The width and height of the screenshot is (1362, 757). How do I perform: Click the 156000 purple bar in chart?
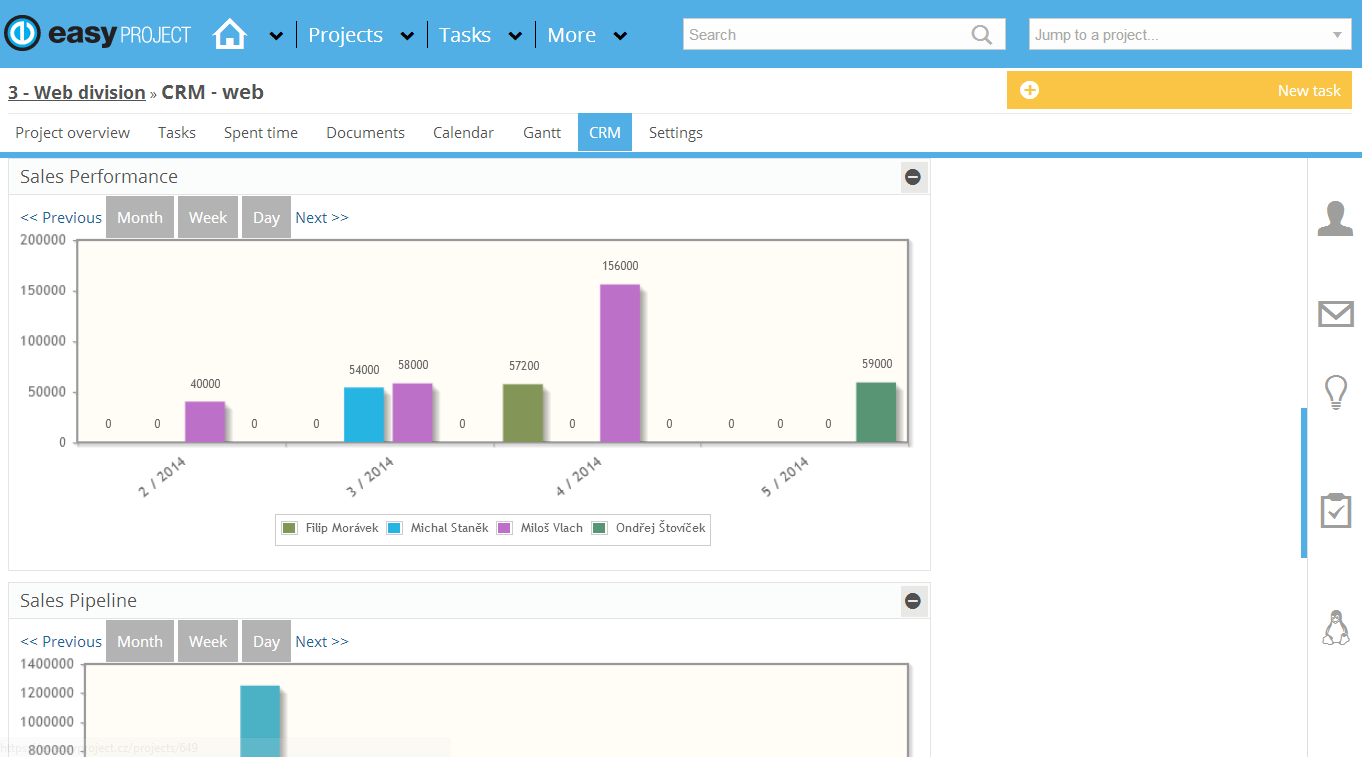point(620,363)
